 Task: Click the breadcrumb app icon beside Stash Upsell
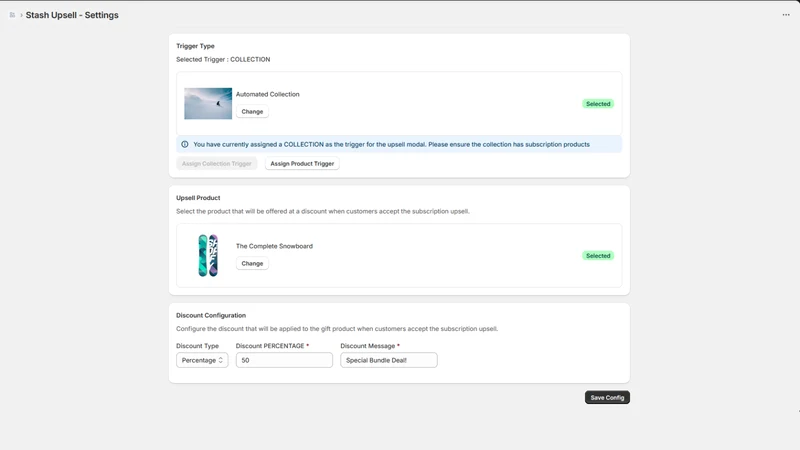(12, 15)
